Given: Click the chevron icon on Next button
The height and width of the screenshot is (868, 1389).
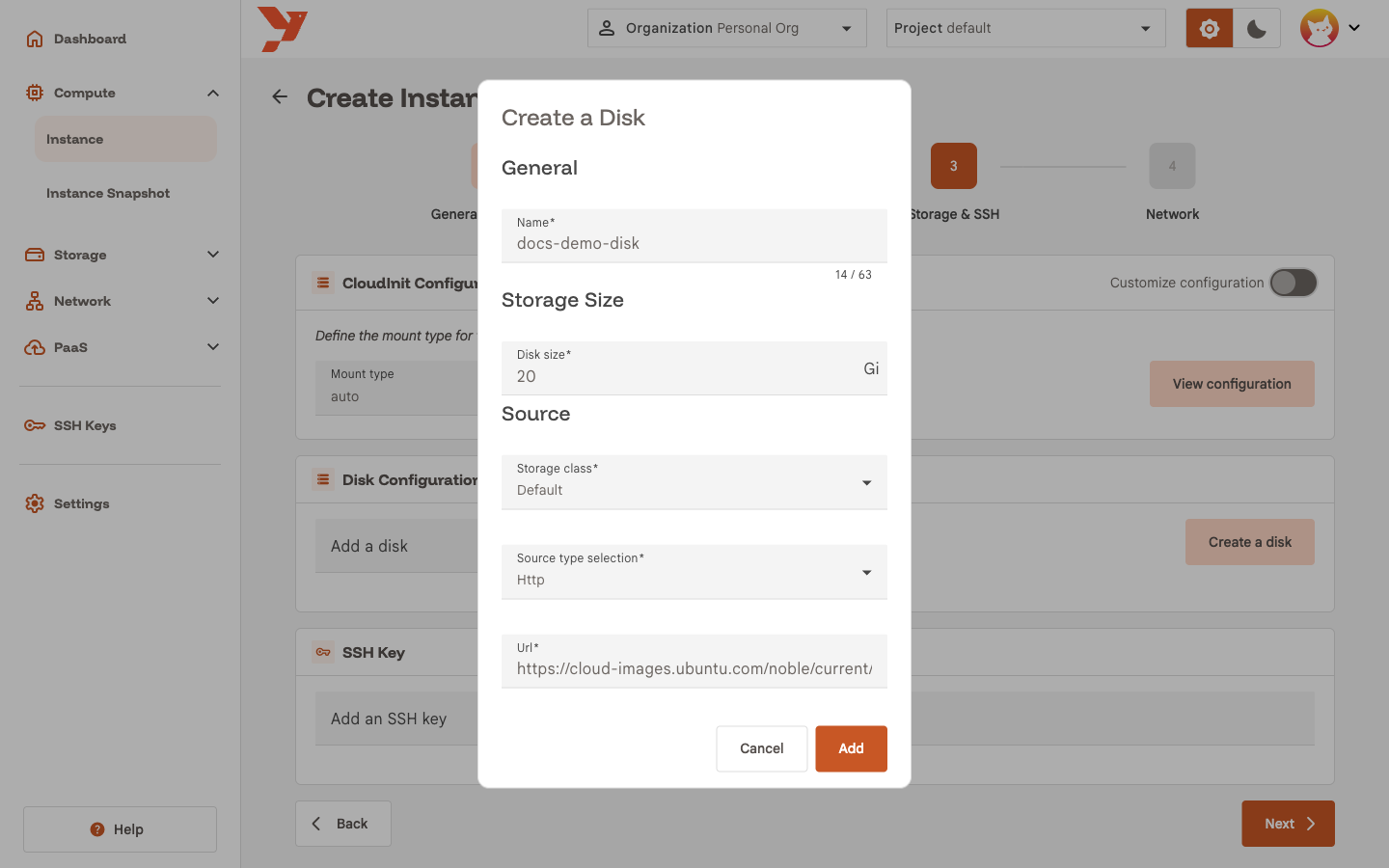Looking at the screenshot, I should coord(1311,824).
